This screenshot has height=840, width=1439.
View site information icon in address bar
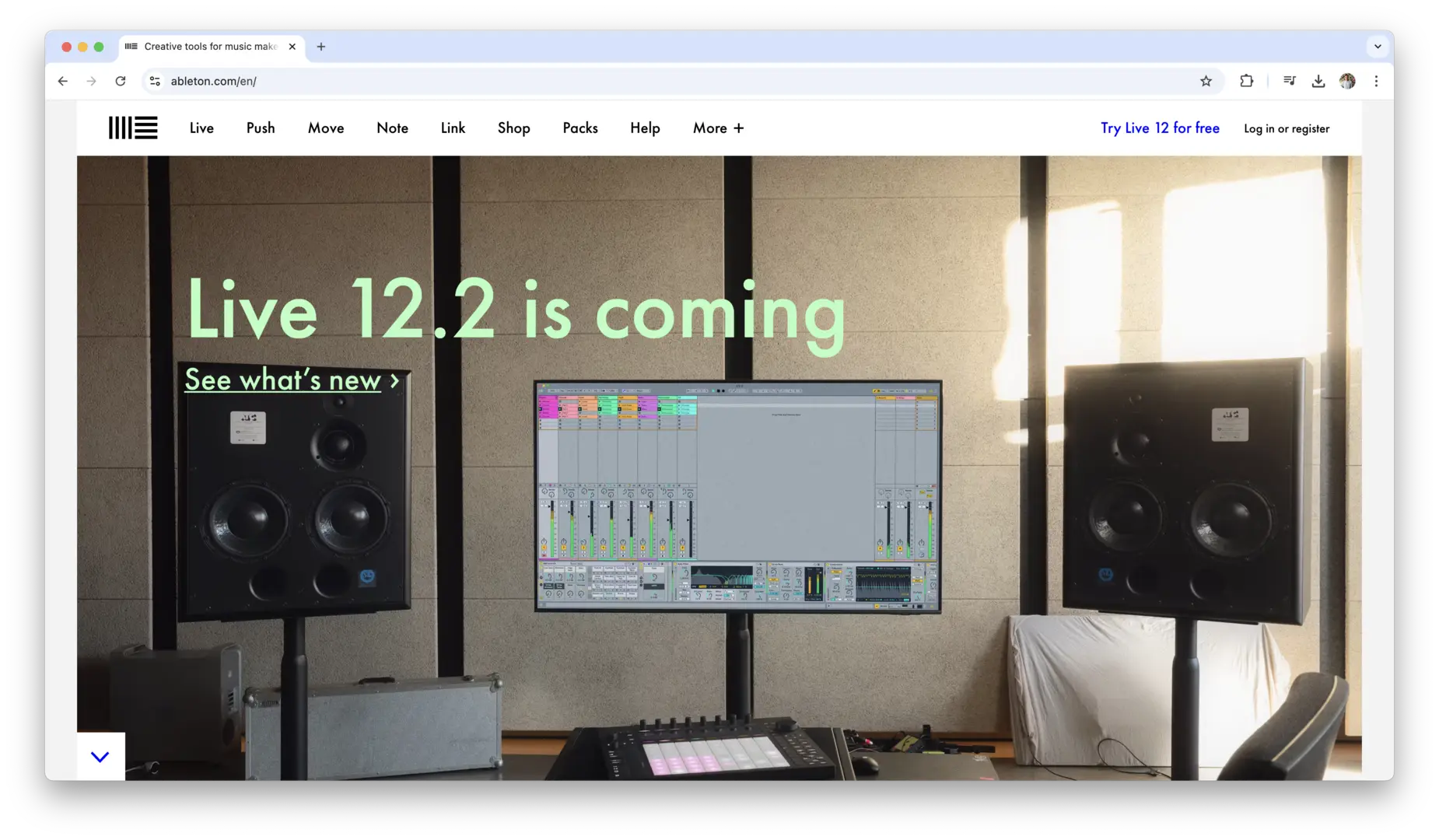(x=155, y=81)
